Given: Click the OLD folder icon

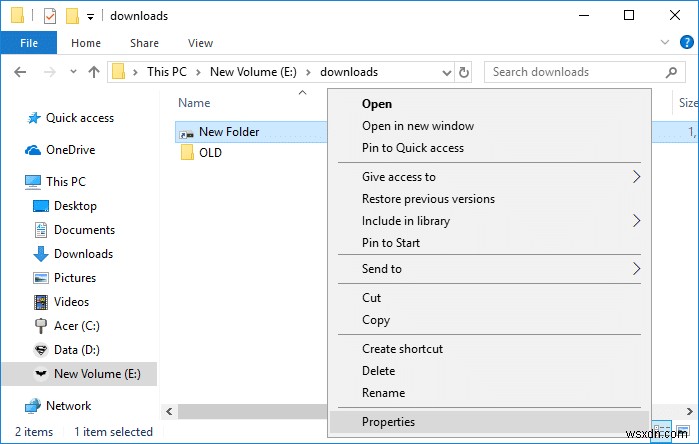Looking at the screenshot, I should [187, 152].
